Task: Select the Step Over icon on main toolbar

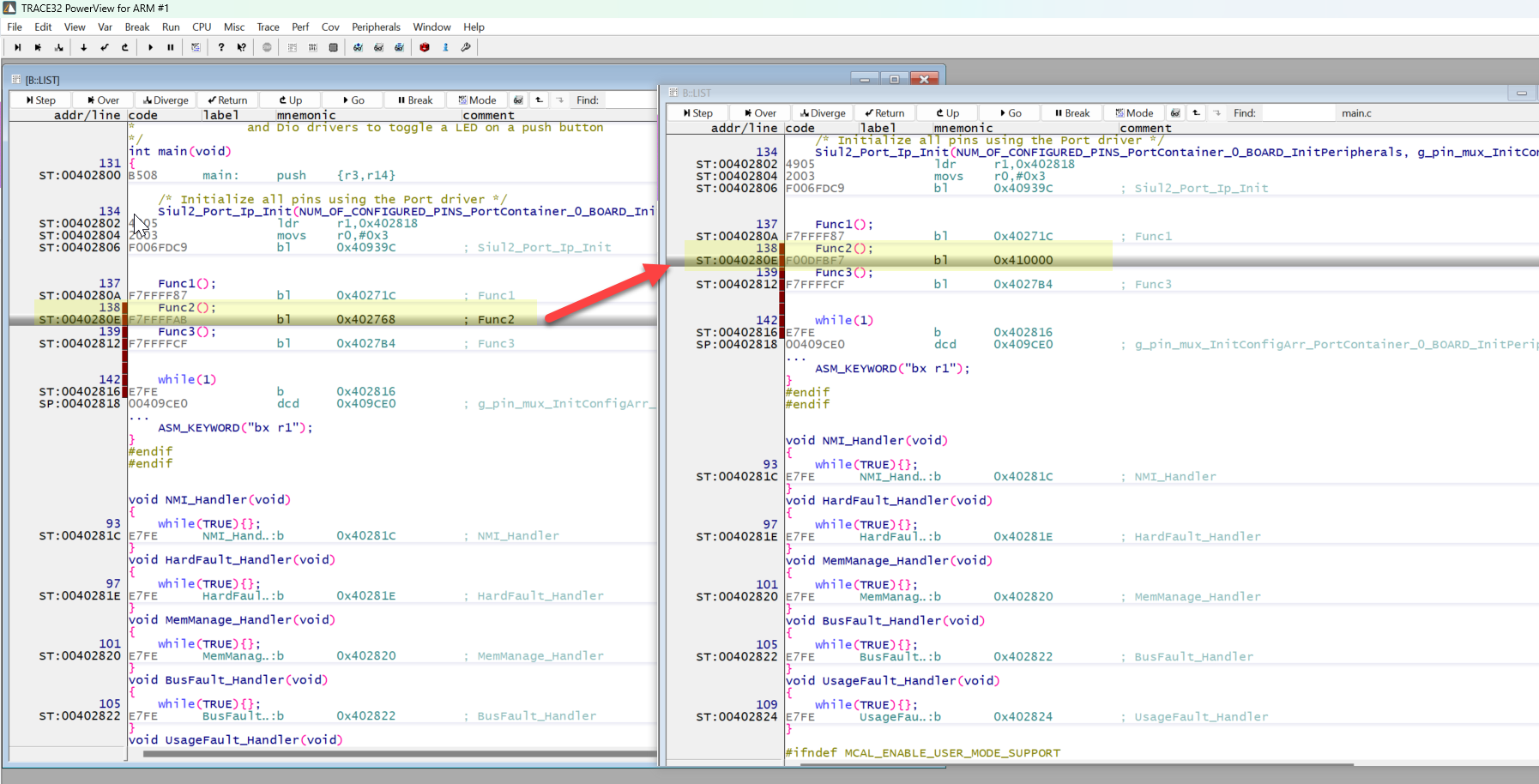Action: click(38, 47)
